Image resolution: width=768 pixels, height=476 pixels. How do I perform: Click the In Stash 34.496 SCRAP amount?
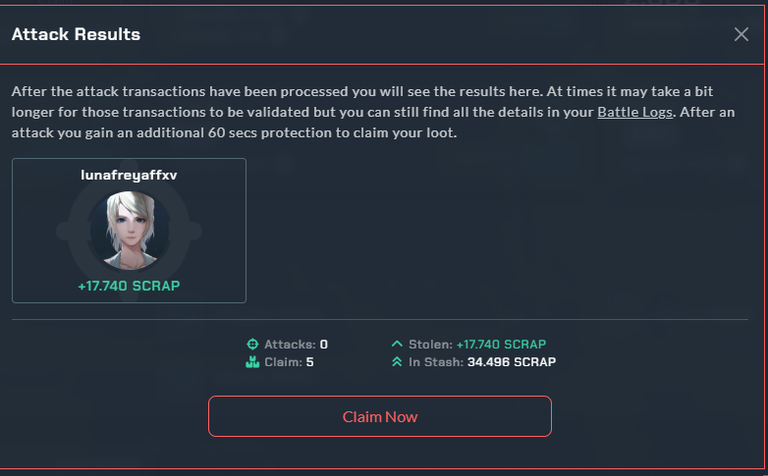tap(511, 362)
